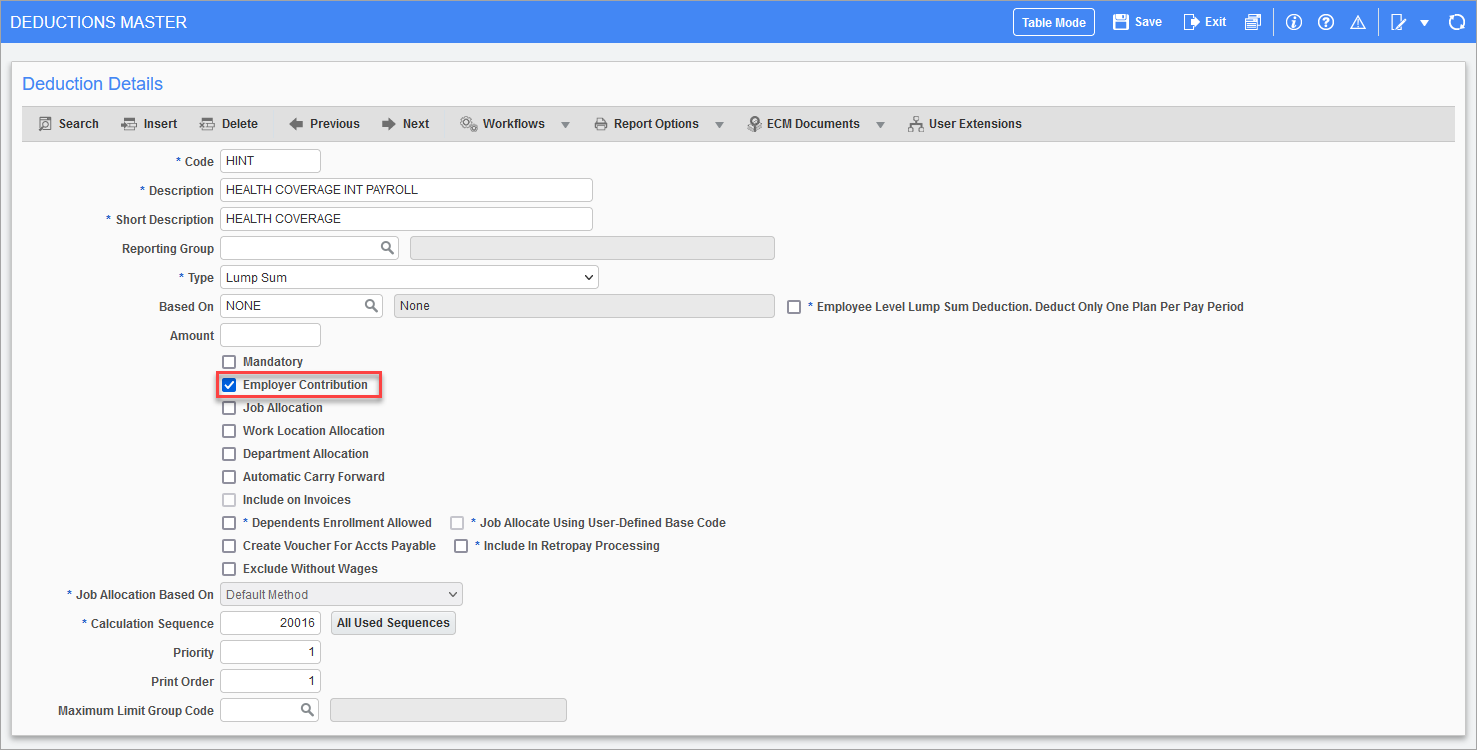Screen dimensions: 1477x750
Task: Open the Workflows dropdown arrow
Action: [565, 125]
